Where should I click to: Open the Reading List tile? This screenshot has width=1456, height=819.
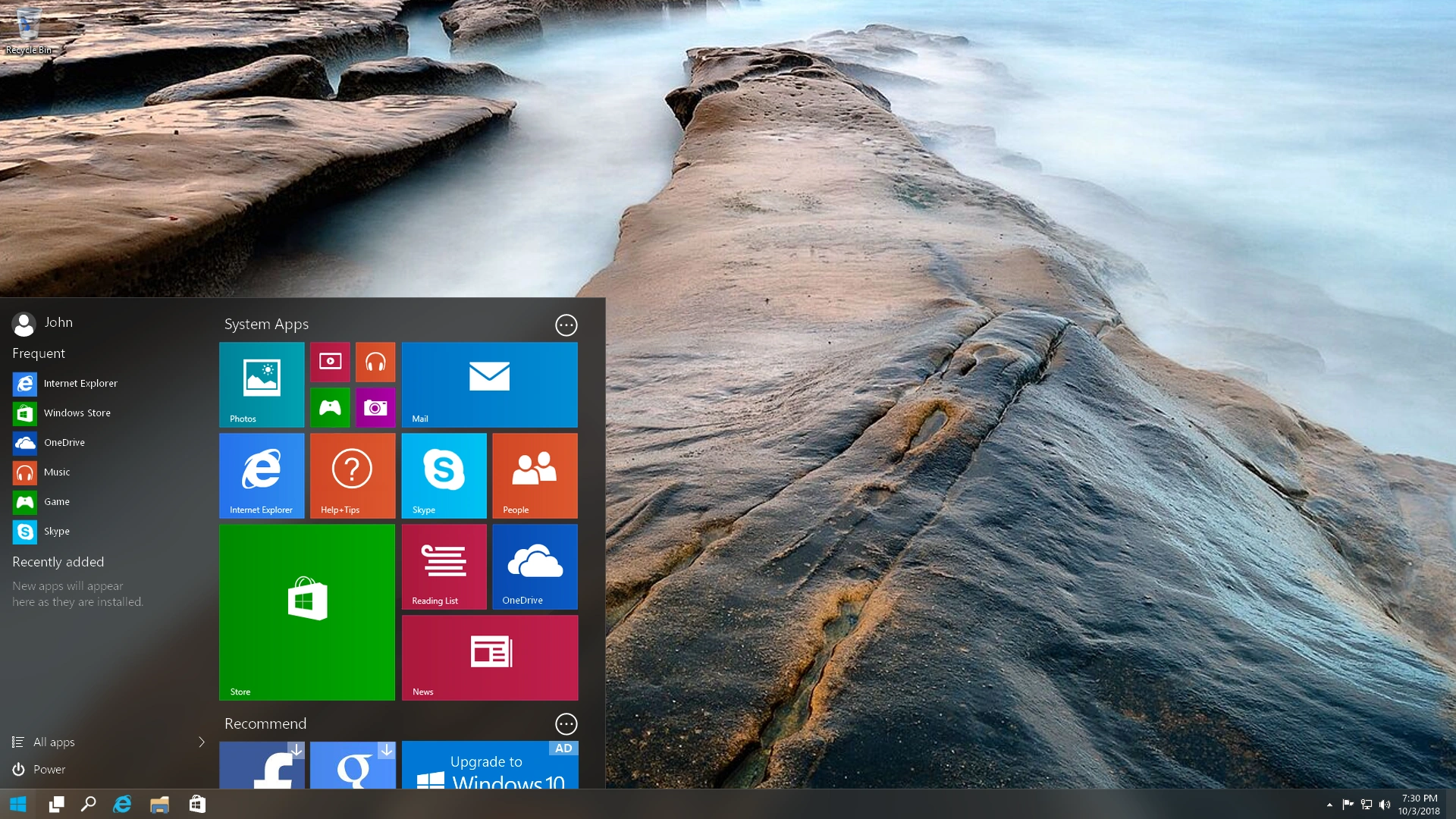(444, 566)
